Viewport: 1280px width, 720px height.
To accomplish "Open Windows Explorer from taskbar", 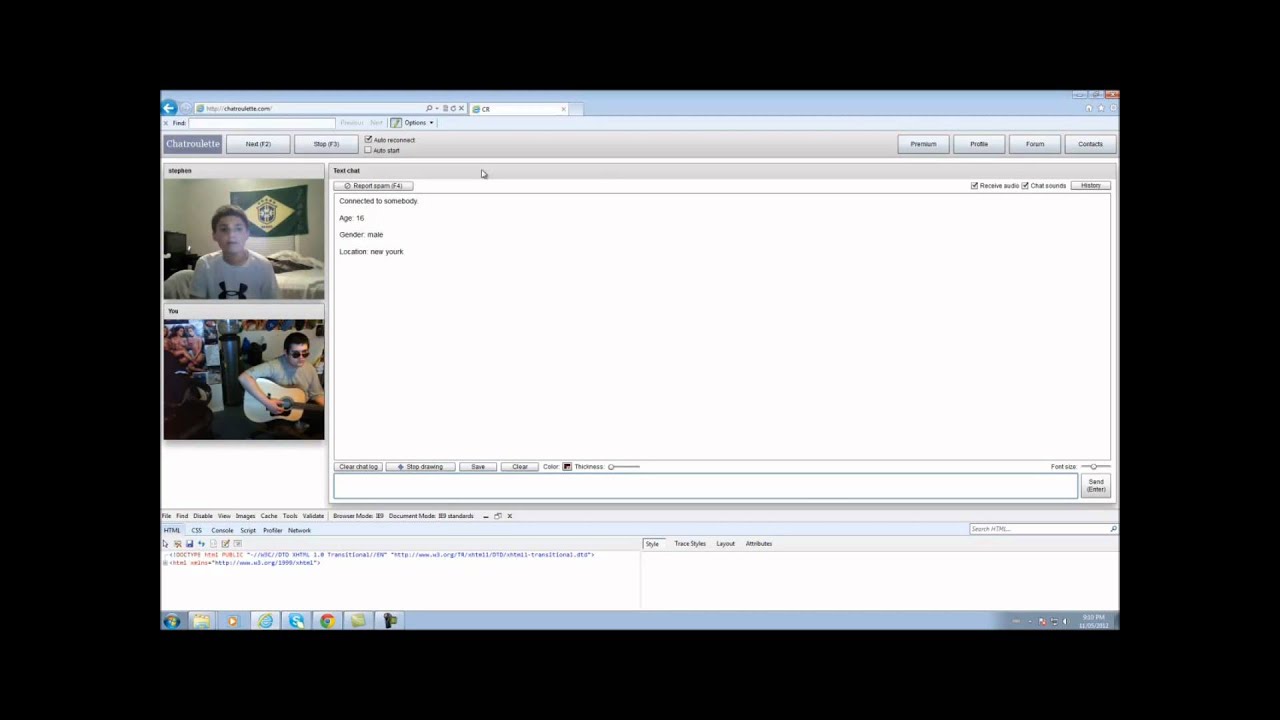I will [x=201, y=621].
